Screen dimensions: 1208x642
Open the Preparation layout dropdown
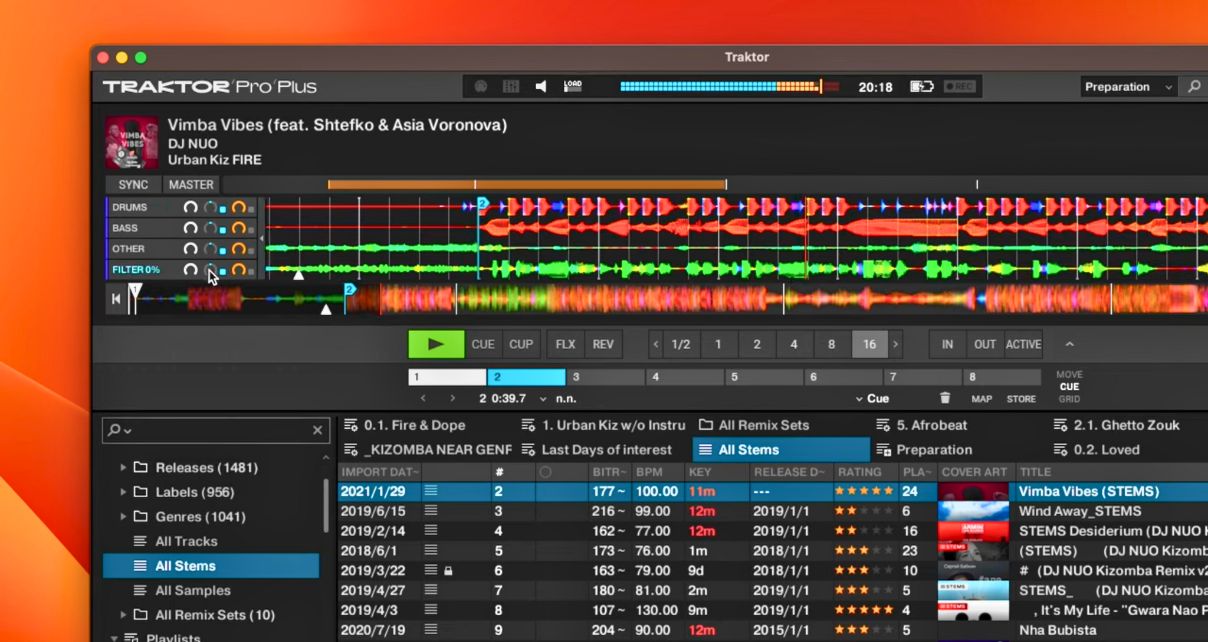pyautogui.click(x=1128, y=87)
